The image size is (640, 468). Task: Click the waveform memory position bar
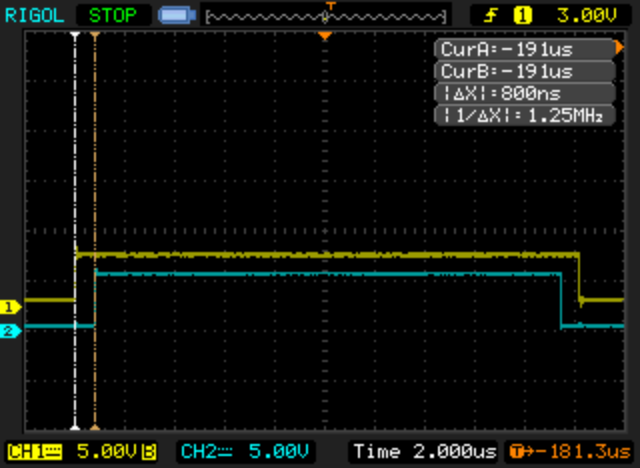pyautogui.click(x=326, y=17)
